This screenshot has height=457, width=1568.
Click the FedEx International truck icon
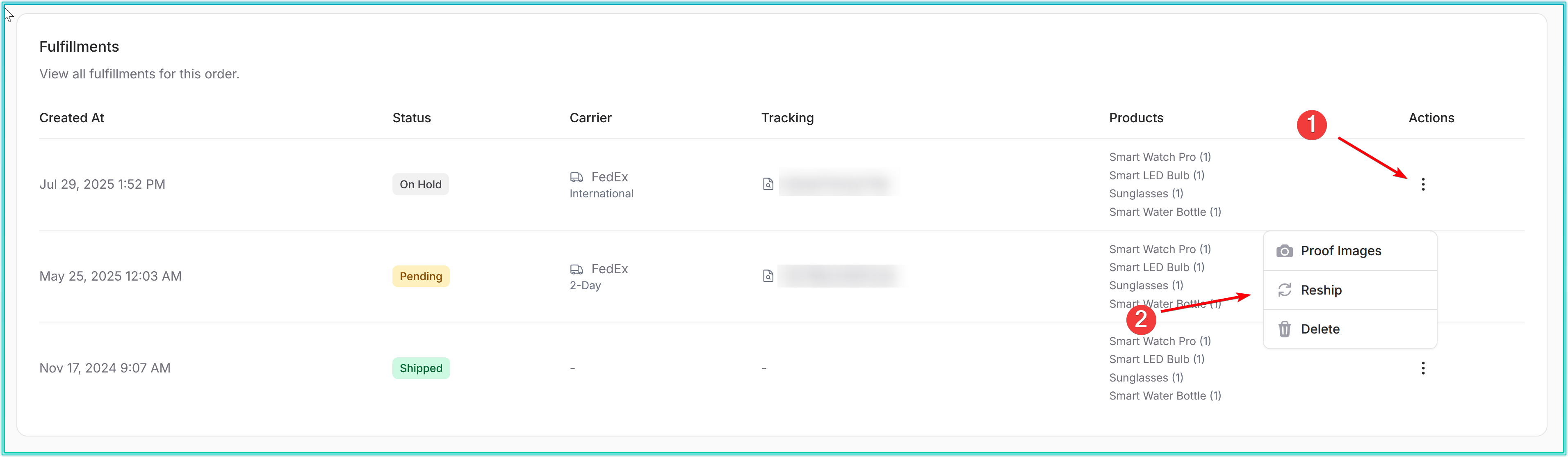coord(577,177)
